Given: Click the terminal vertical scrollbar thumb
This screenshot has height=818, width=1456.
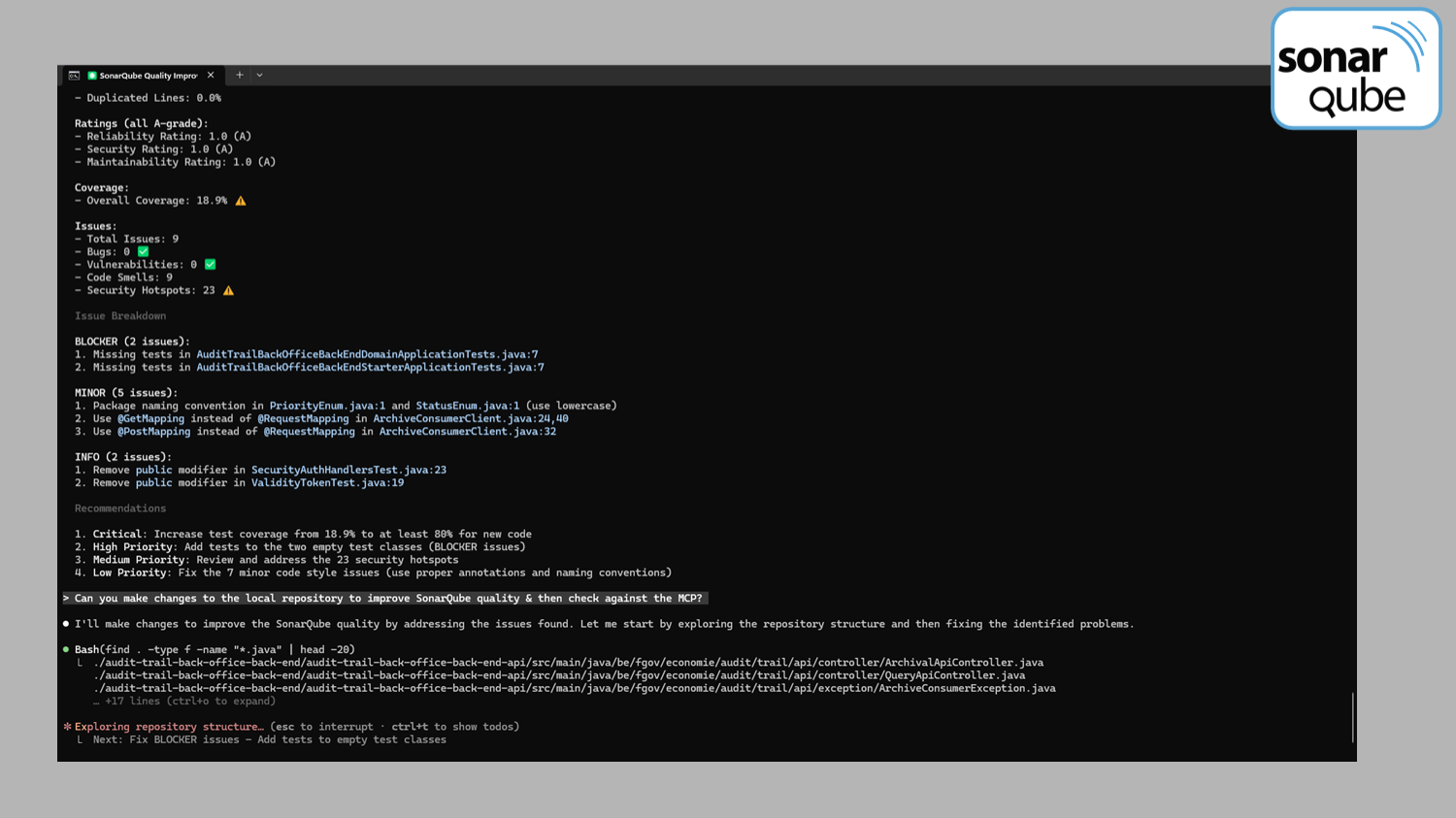Looking at the screenshot, I should coord(1352,717).
